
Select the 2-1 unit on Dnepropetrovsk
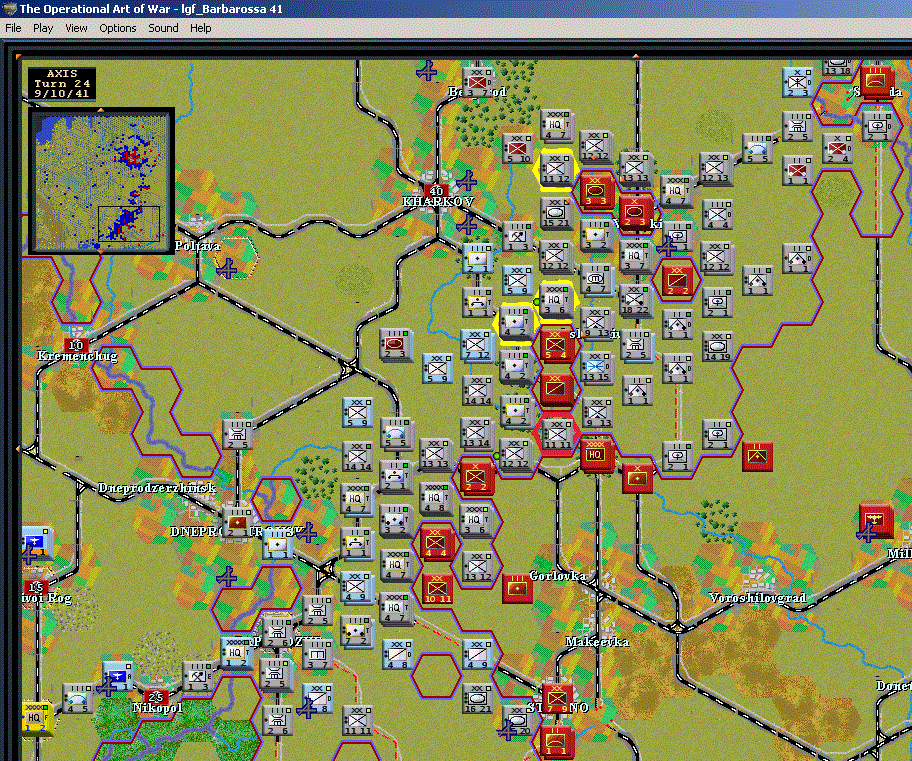[237, 521]
